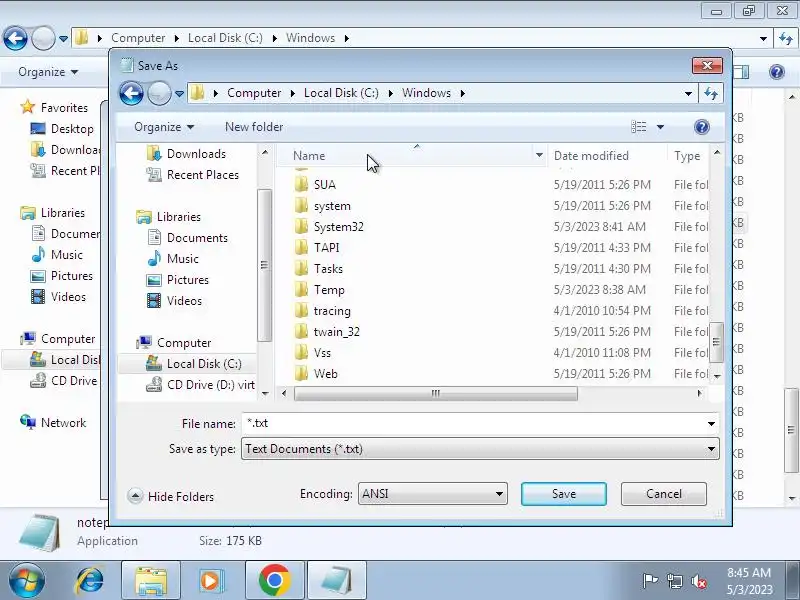The image size is (800, 600).
Task: Click Hide Folders toggle button
Action: 170,496
